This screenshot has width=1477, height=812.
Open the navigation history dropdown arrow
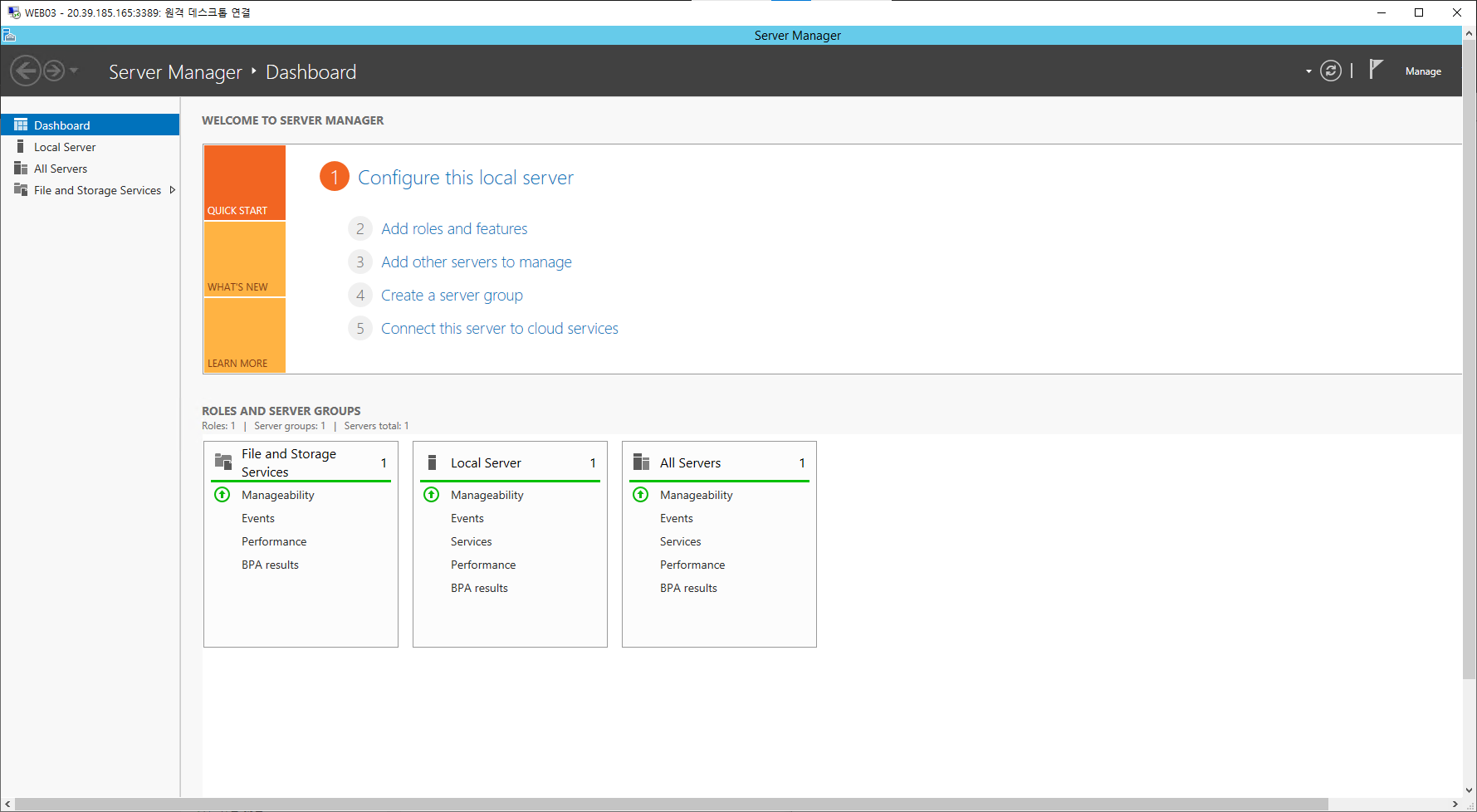point(74,71)
